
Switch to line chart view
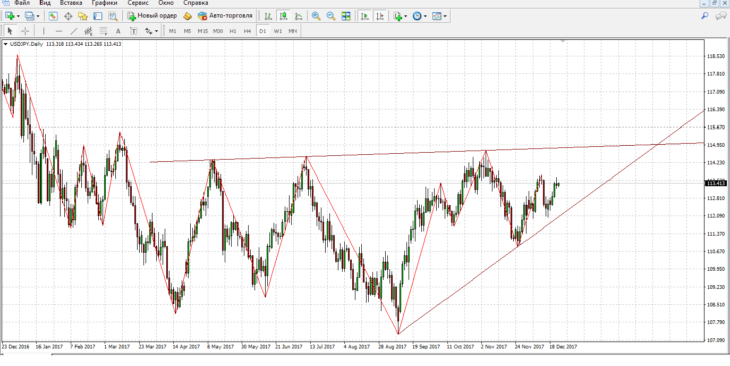pos(298,16)
